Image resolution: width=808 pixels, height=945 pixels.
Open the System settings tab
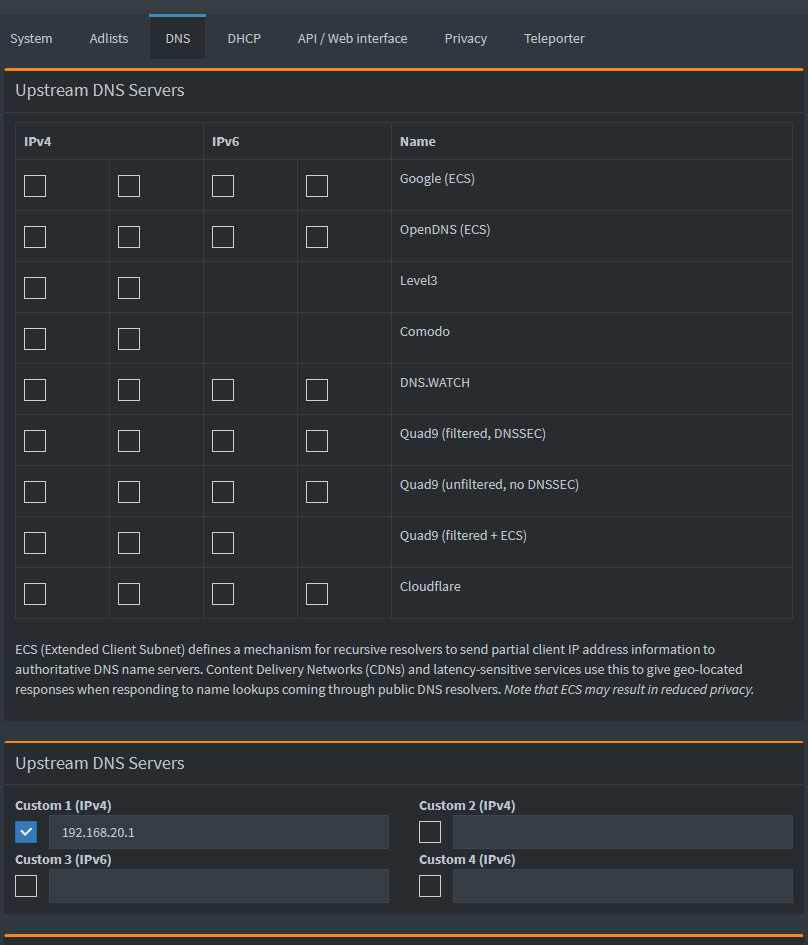pyautogui.click(x=31, y=39)
